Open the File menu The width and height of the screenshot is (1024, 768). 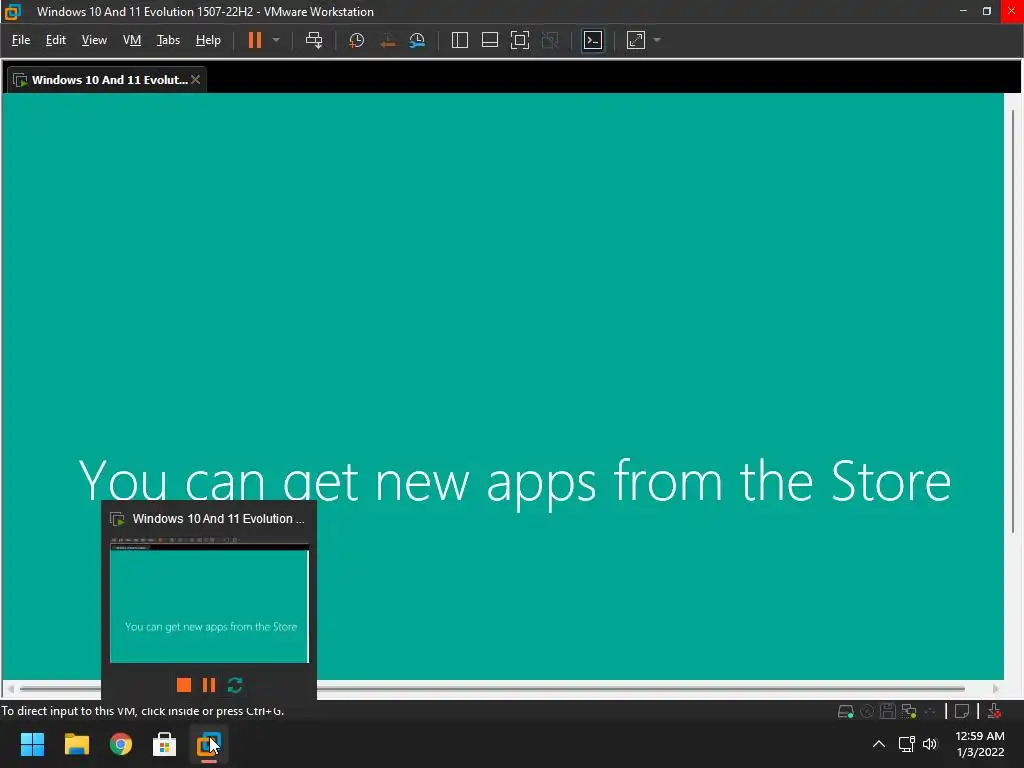tap(21, 40)
